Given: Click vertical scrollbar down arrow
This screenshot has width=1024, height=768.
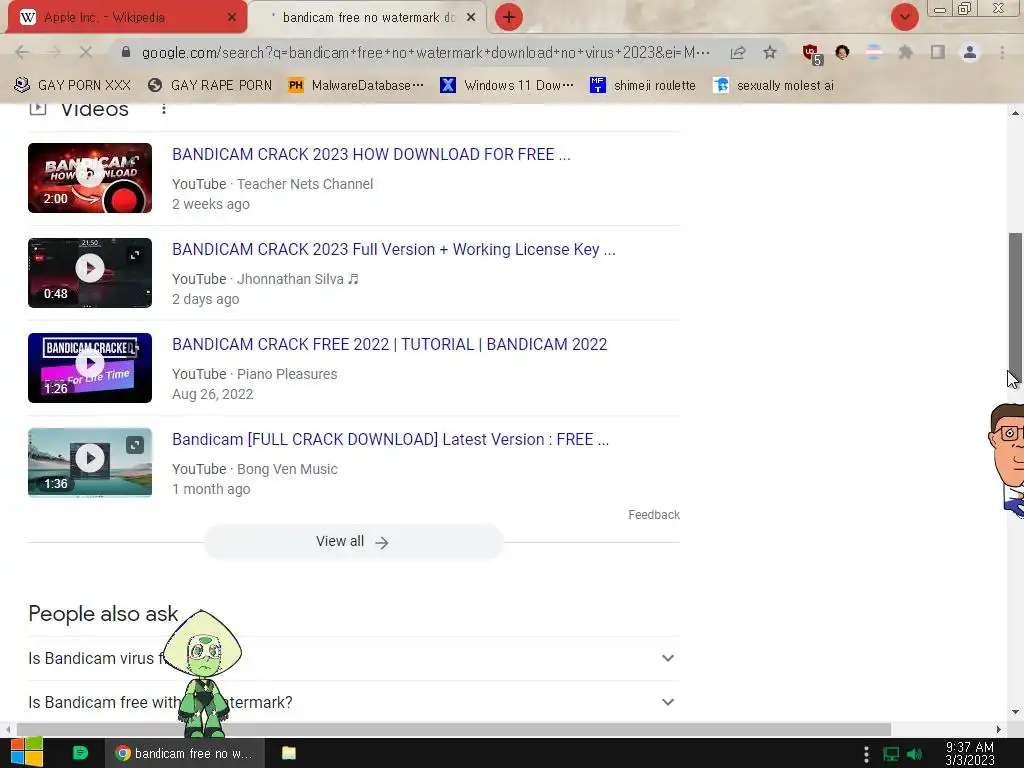Looking at the screenshot, I should (x=1015, y=712).
